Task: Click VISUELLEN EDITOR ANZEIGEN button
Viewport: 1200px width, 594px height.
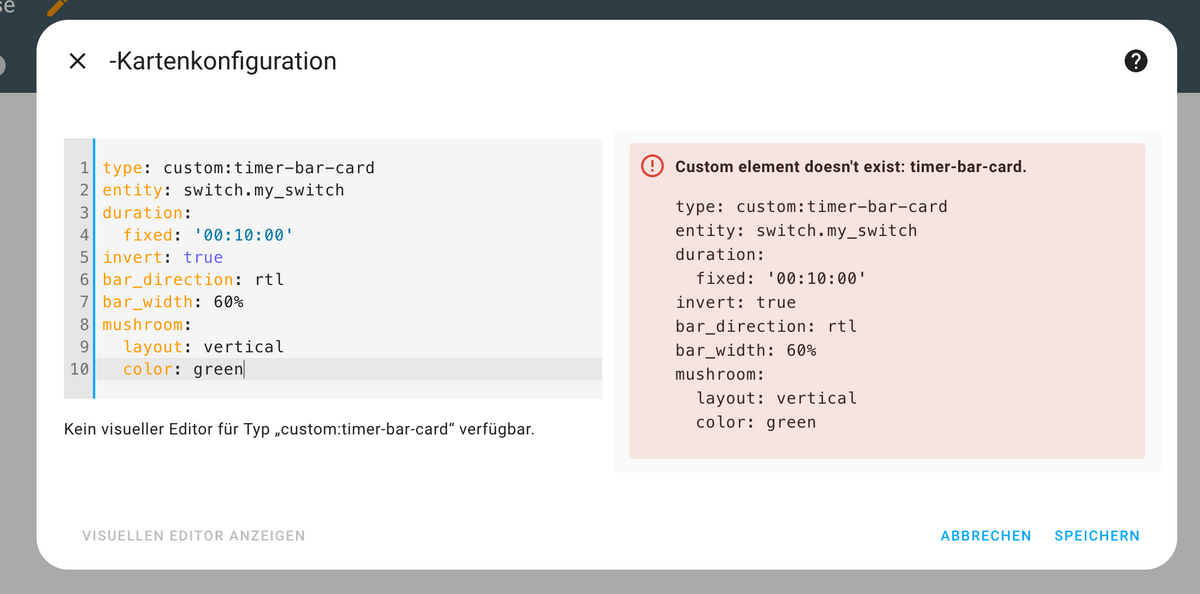Action: click(193, 536)
